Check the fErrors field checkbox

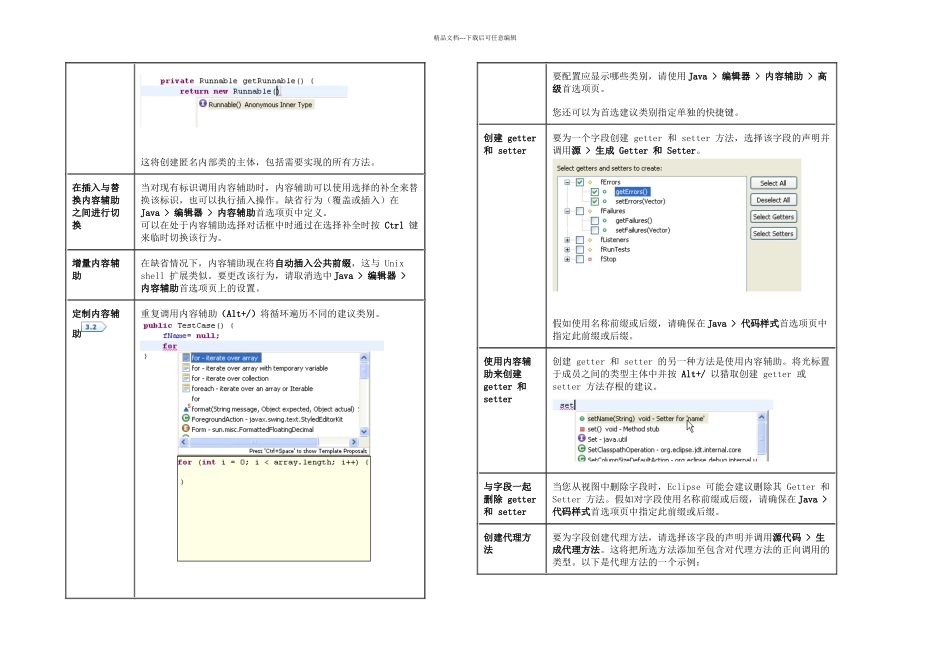point(580,182)
